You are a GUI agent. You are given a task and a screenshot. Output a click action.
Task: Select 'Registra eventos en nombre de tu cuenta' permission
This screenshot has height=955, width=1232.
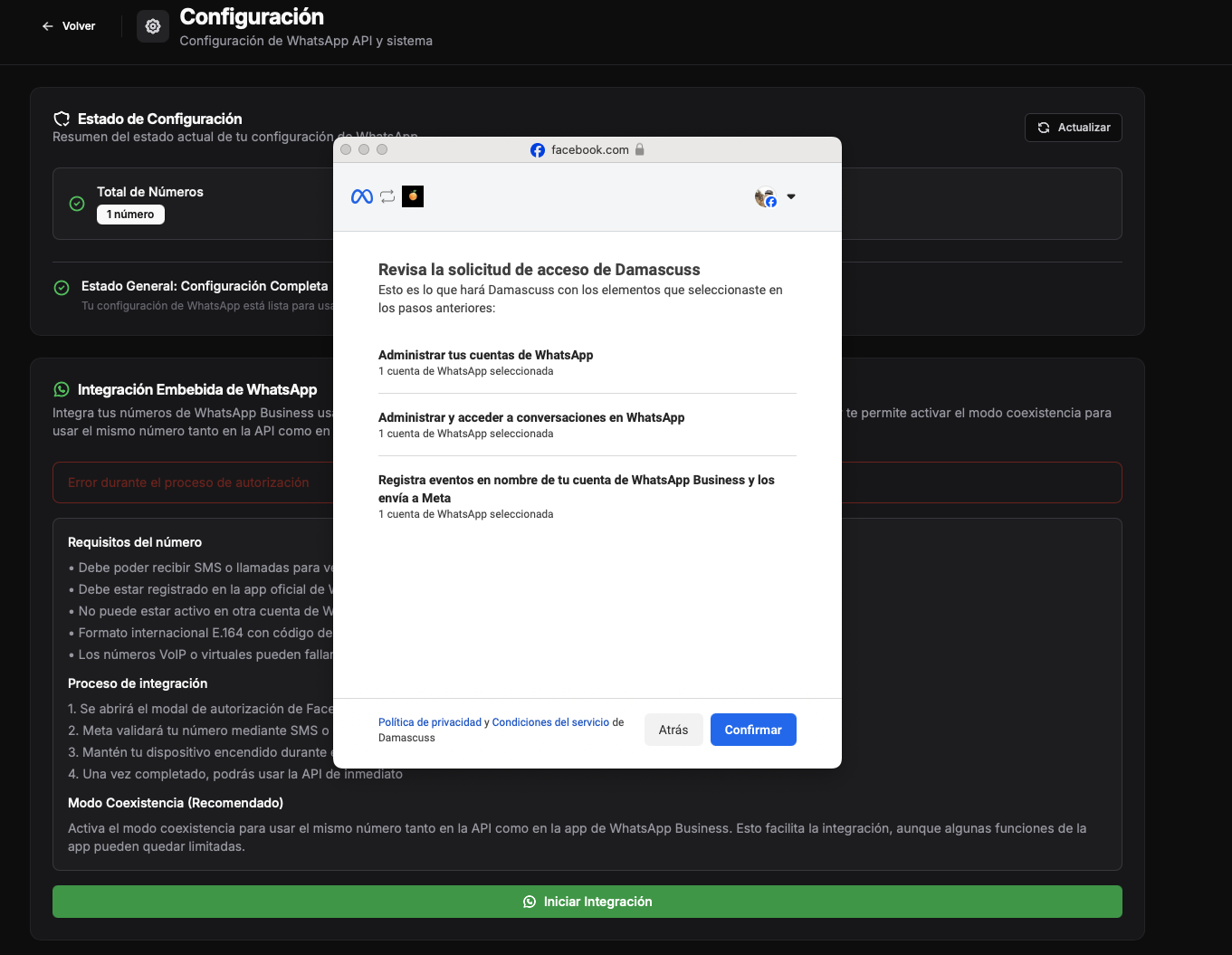pos(587,496)
